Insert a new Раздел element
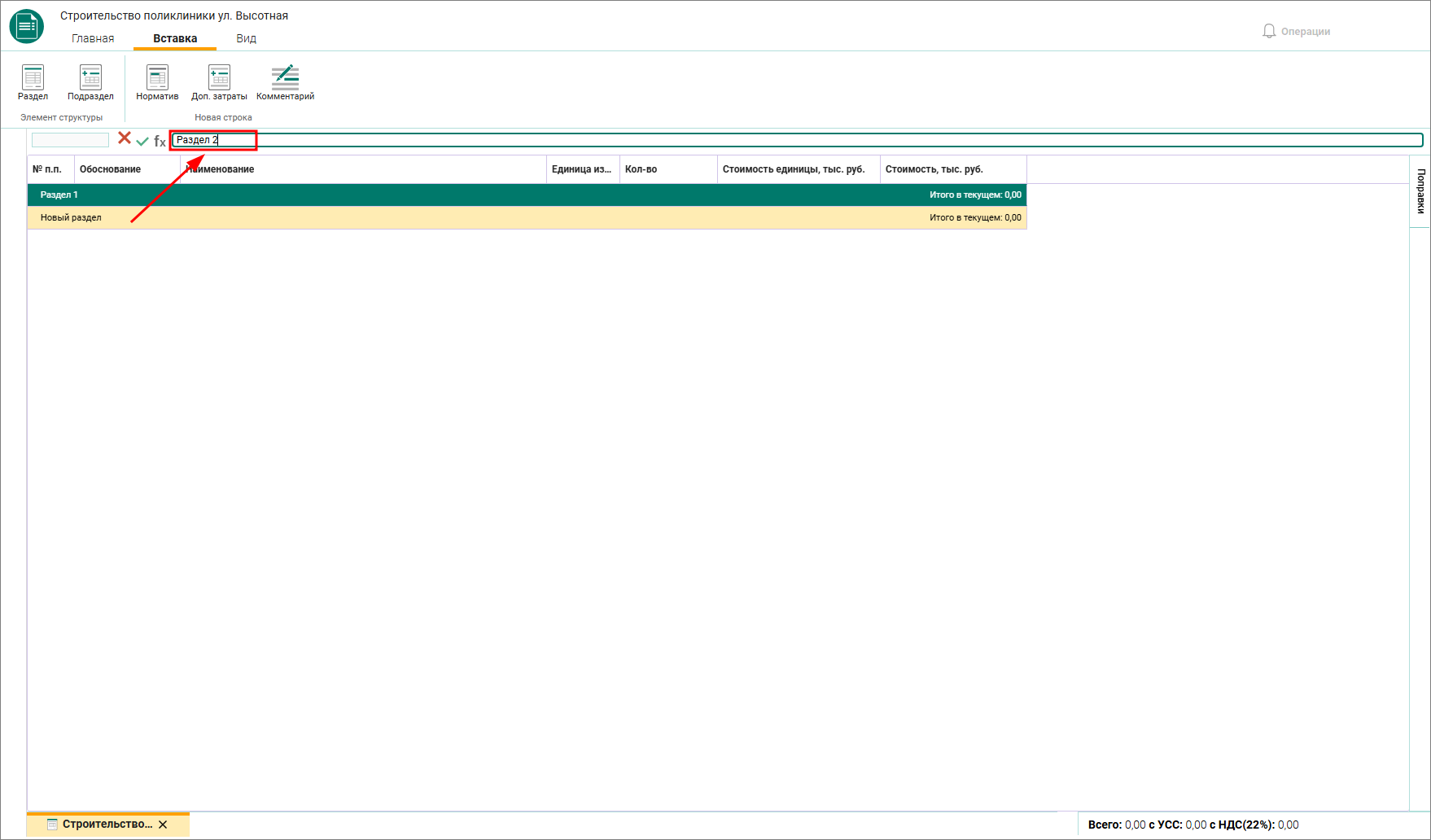Screen dimensions: 1431x840 coord(33,82)
